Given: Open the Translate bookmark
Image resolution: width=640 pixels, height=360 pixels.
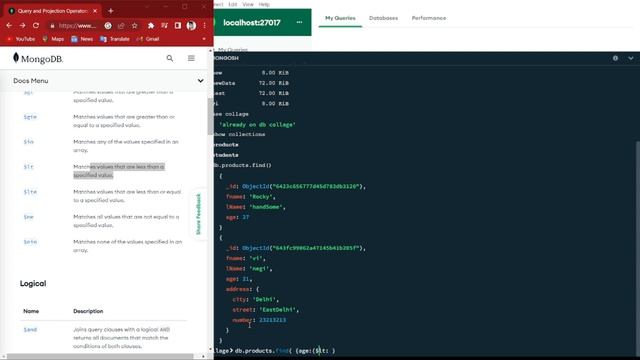Looking at the screenshot, I should 115,39.
